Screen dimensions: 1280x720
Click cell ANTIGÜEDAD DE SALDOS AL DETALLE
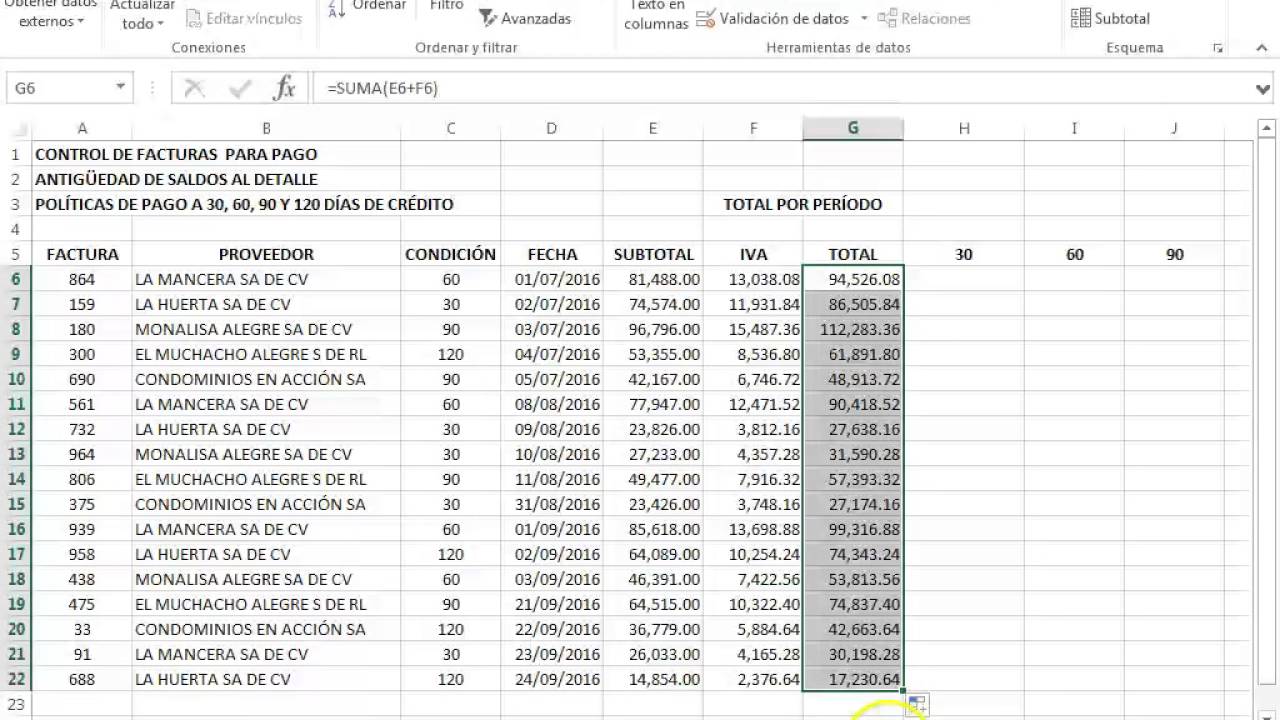[x=176, y=179]
